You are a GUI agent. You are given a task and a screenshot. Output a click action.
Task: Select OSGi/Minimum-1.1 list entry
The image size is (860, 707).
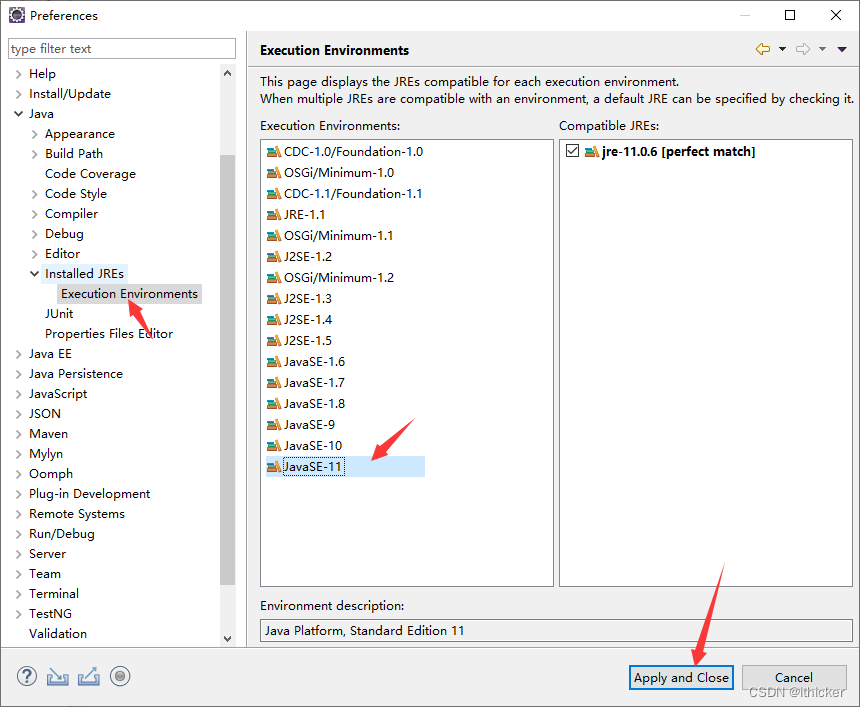click(338, 236)
